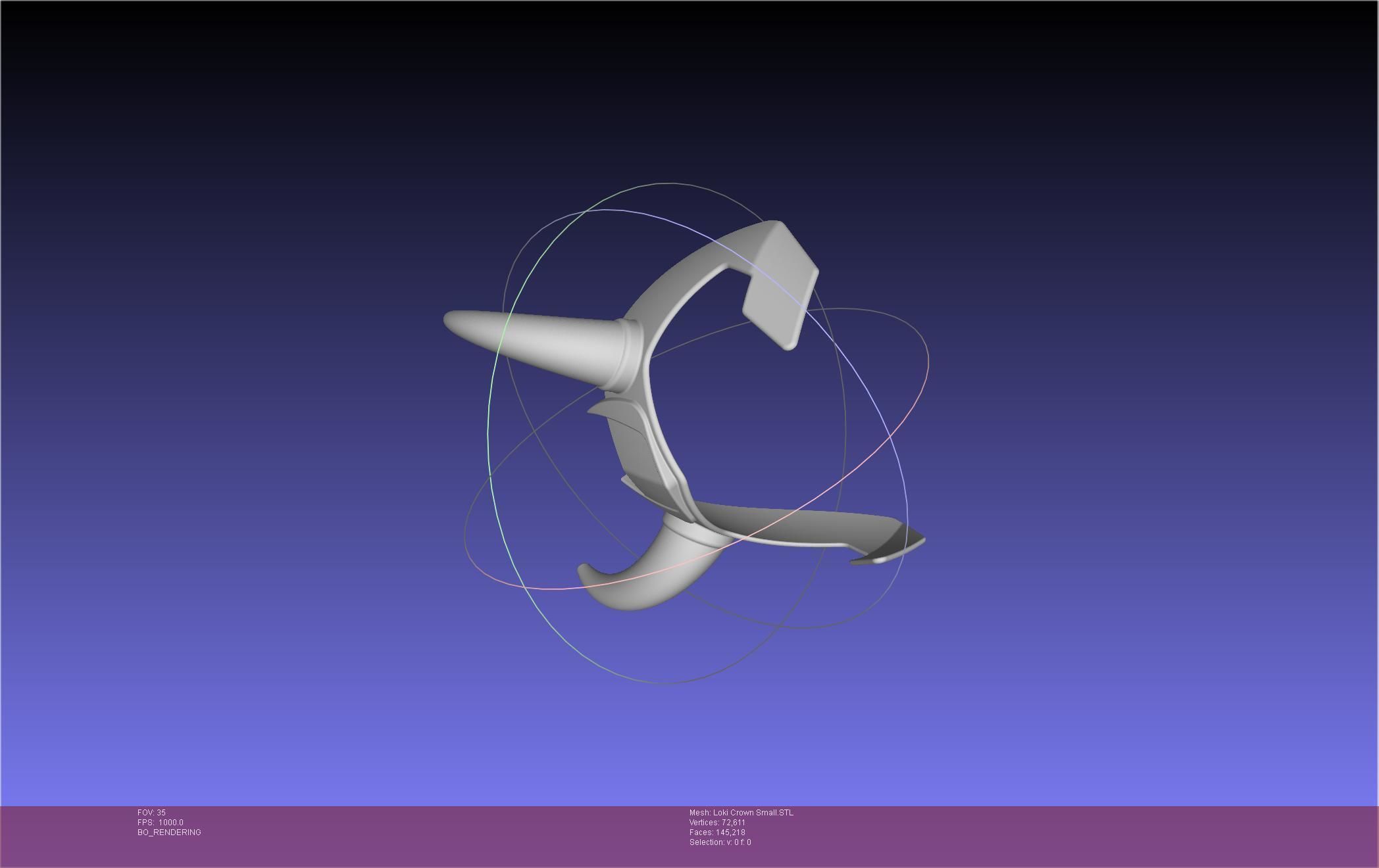Click the FPS 1000.0 readout

(161, 823)
